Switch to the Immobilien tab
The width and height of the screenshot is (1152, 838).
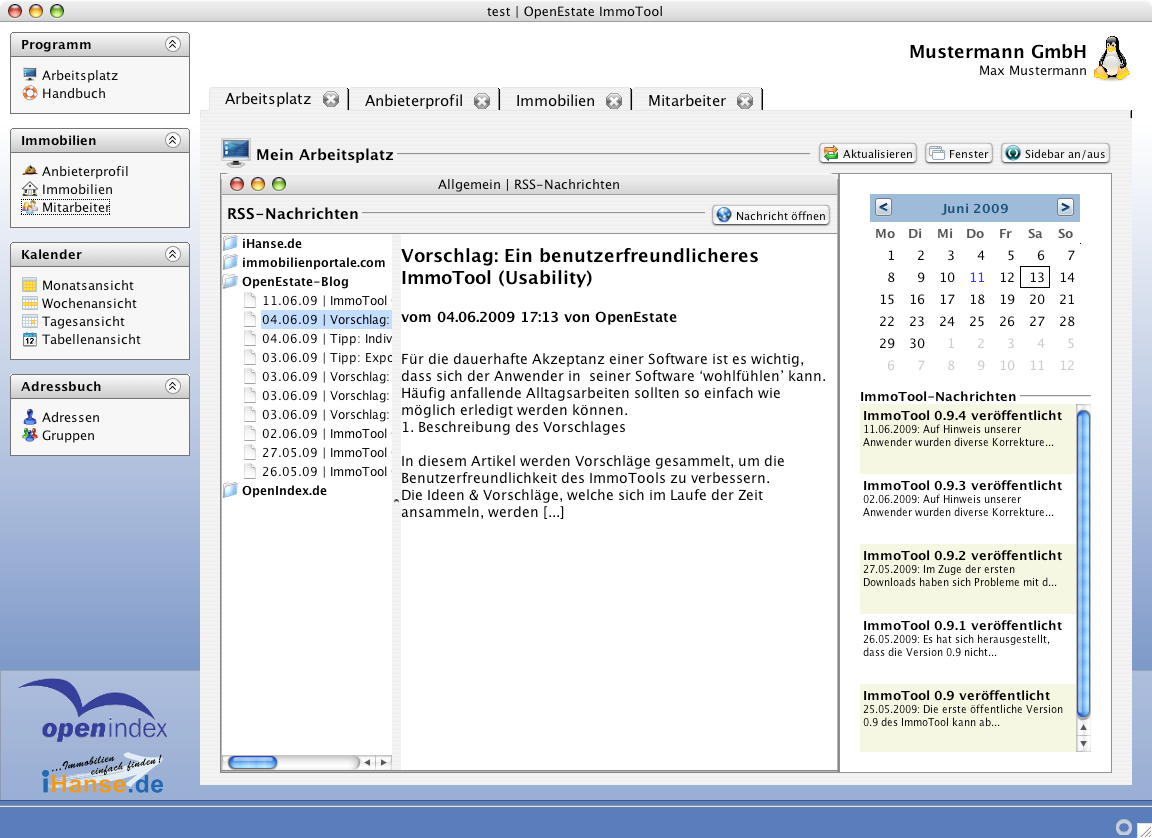click(555, 100)
